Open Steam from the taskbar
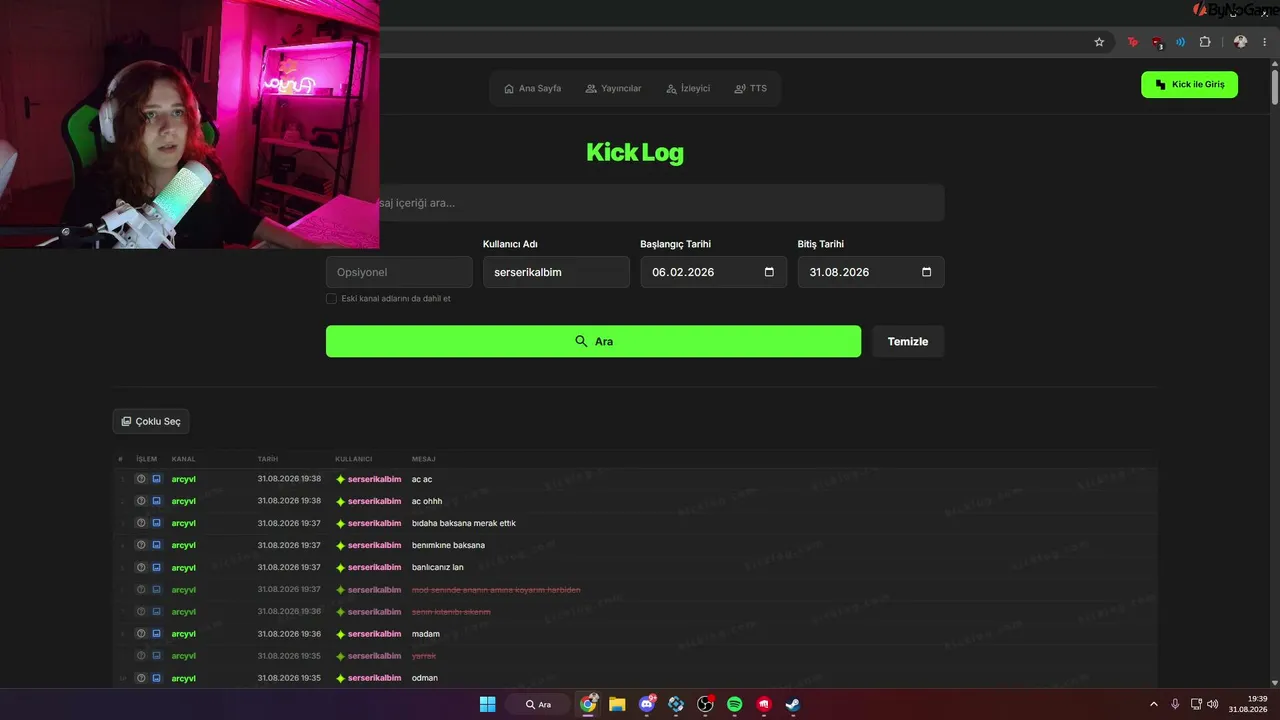The image size is (1280, 720). (793, 704)
